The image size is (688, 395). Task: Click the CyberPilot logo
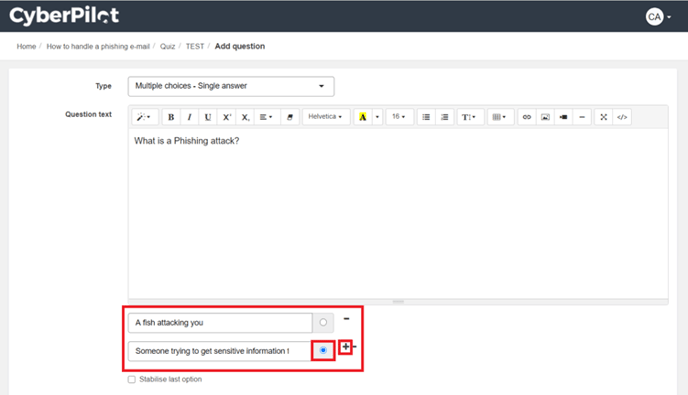tap(64, 15)
